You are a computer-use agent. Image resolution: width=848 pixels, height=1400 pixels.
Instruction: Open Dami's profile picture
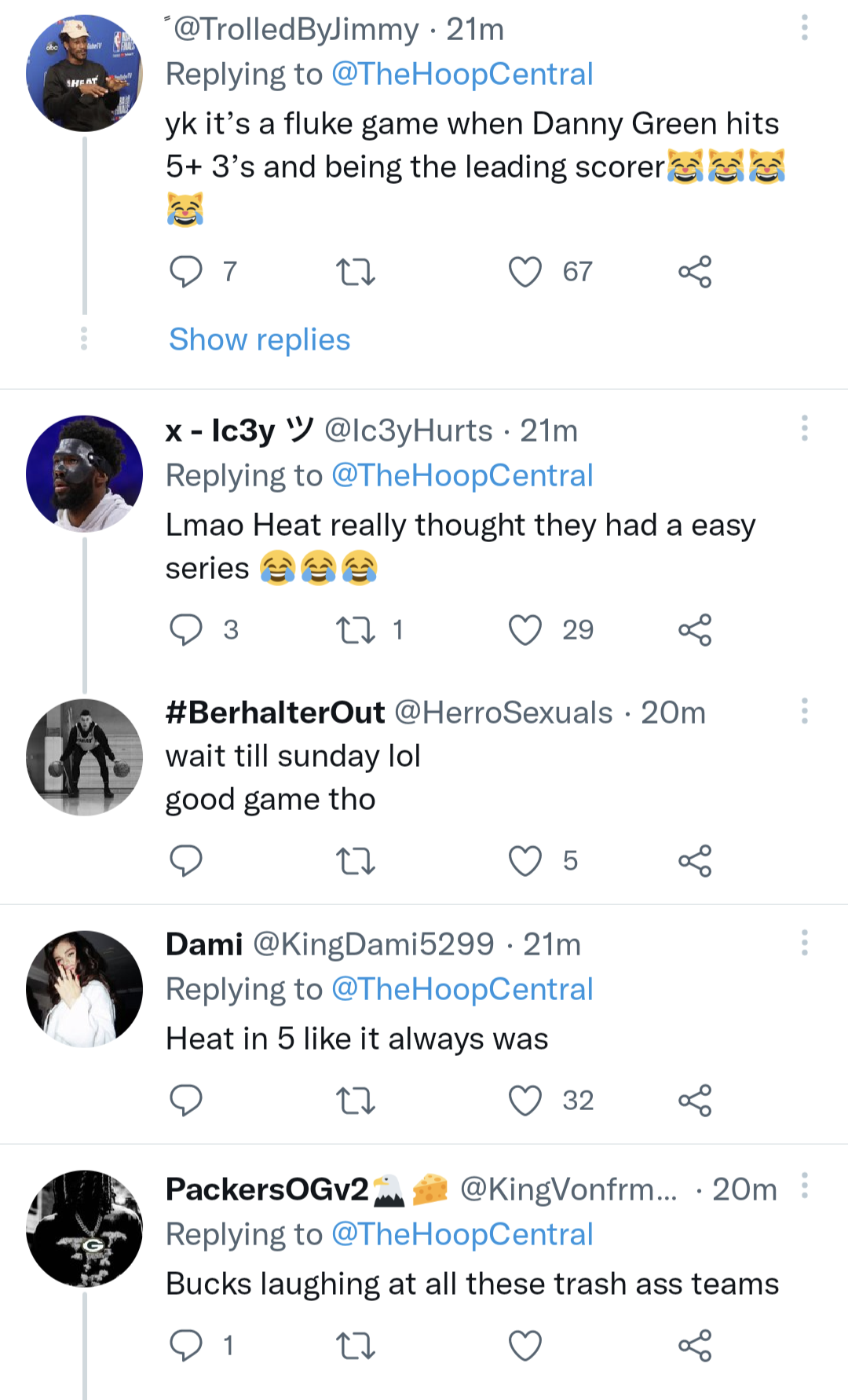(x=84, y=987)
